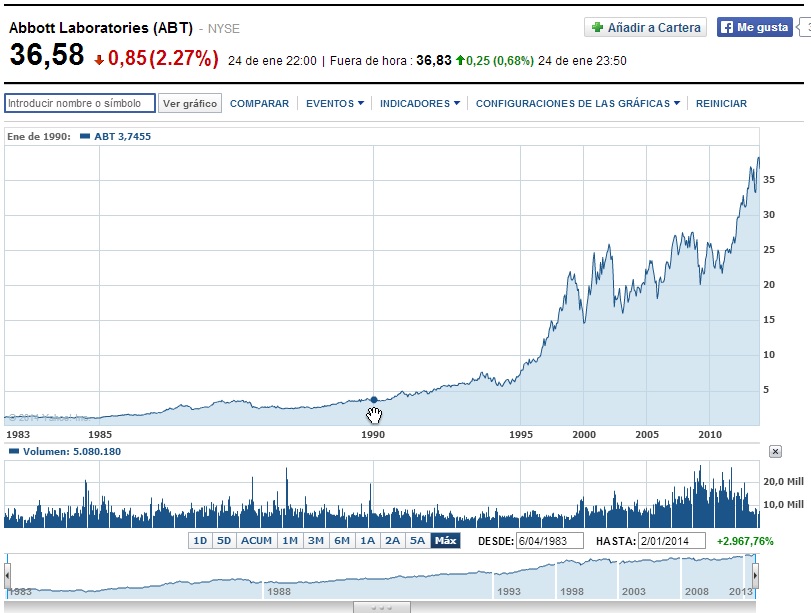Select the ACUM time range

[x=256, y=541]
